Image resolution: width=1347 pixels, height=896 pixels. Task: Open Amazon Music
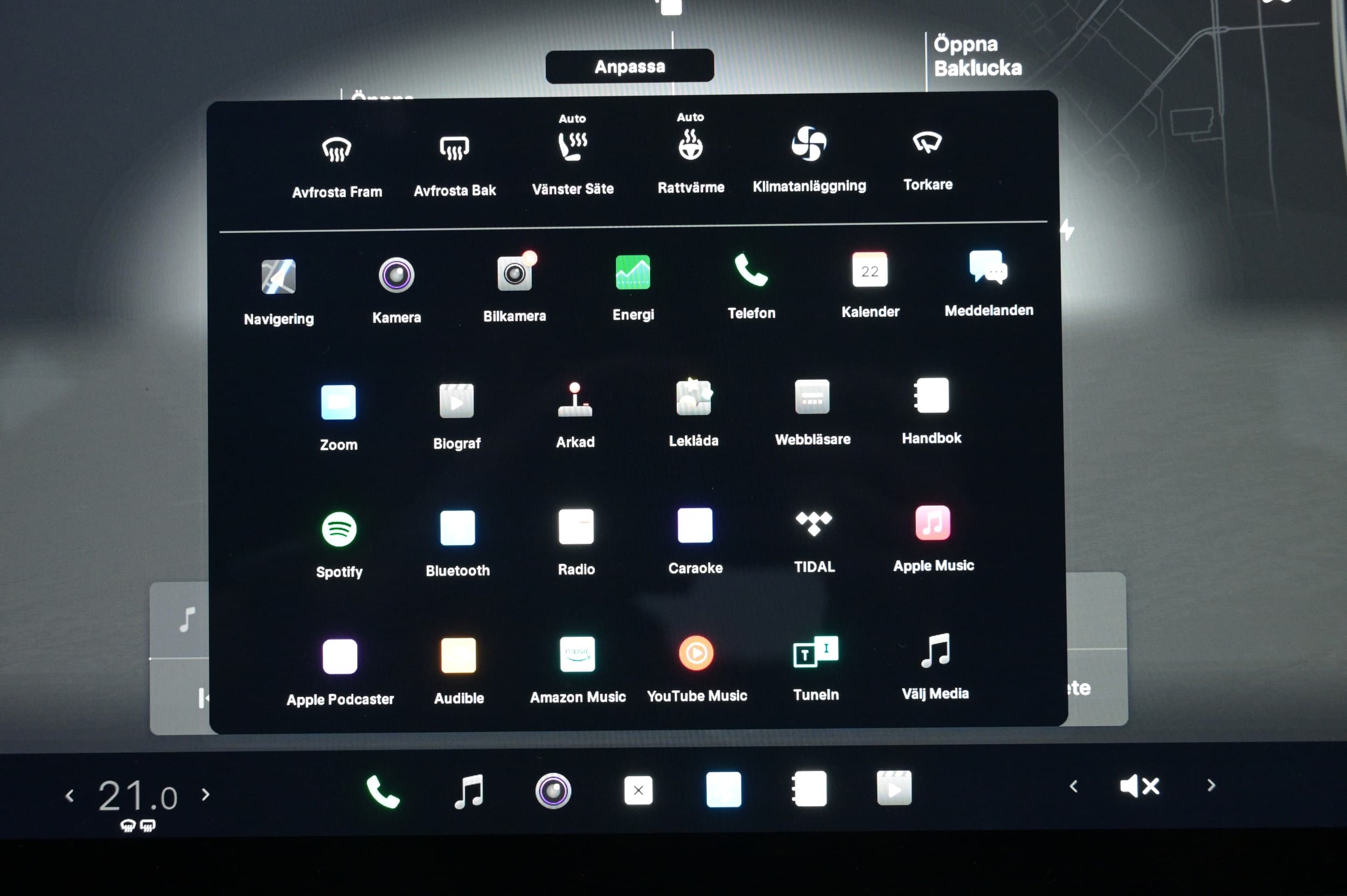click(x=578, y=670)
